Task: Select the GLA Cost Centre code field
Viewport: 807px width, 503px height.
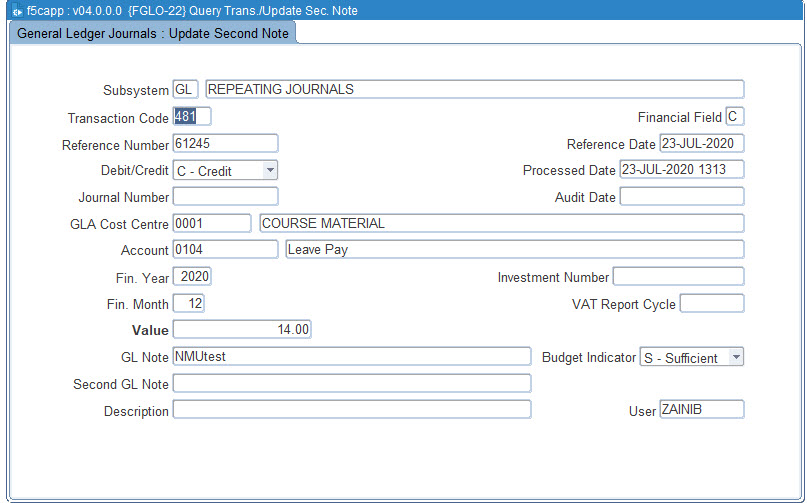Action: point(211,223)
